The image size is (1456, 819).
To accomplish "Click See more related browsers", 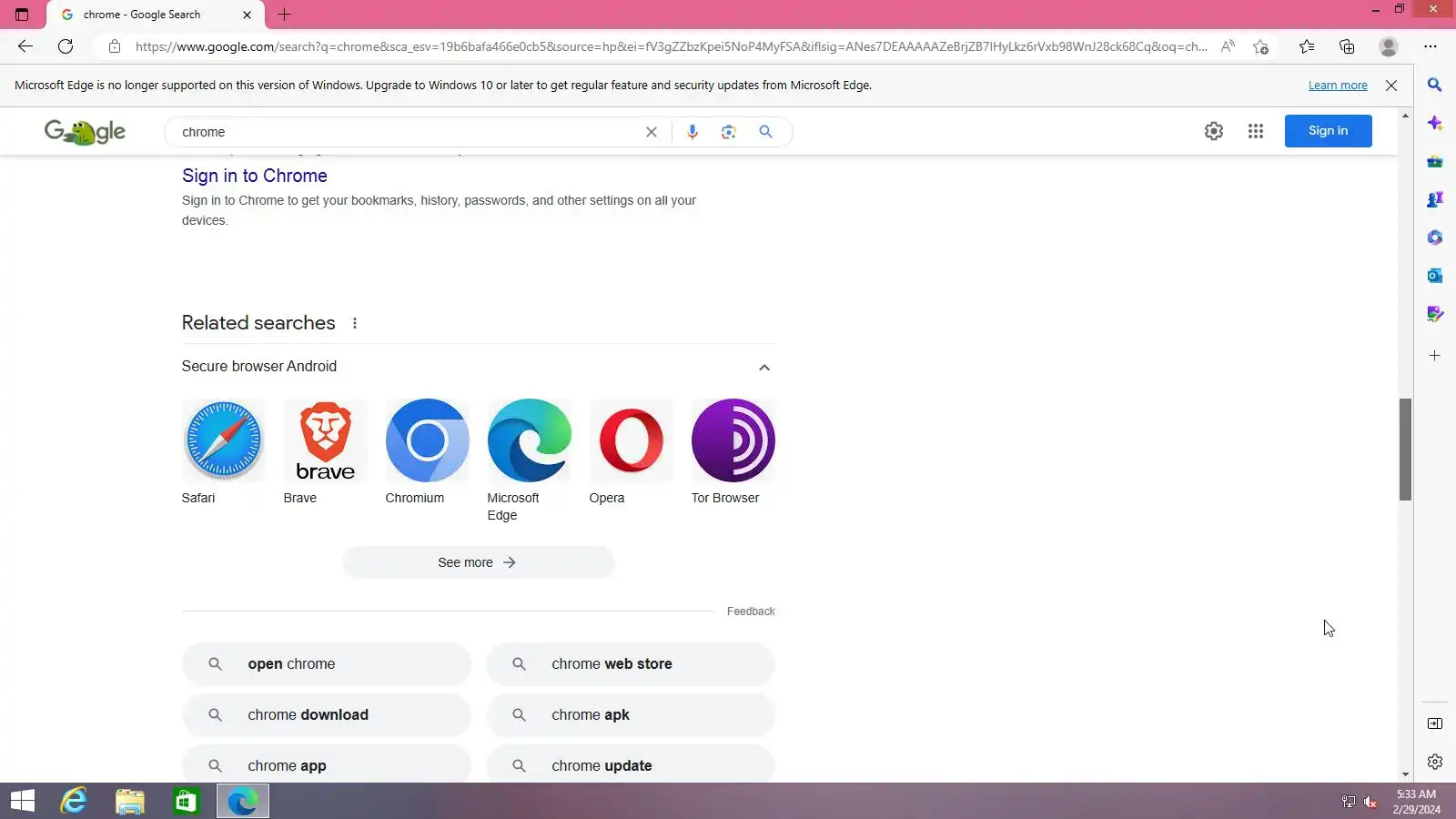I will (478, 562).
